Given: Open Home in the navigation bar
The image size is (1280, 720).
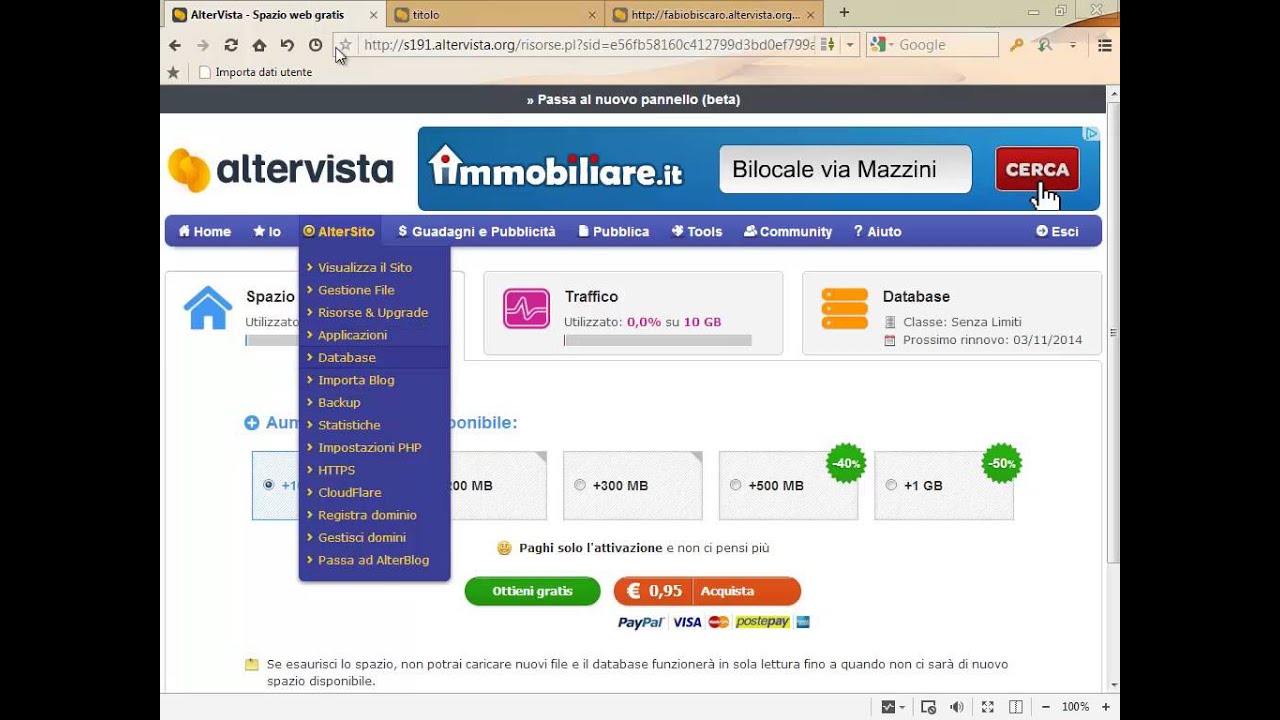Looking at the screenshot, I should [x=205, y=231].
